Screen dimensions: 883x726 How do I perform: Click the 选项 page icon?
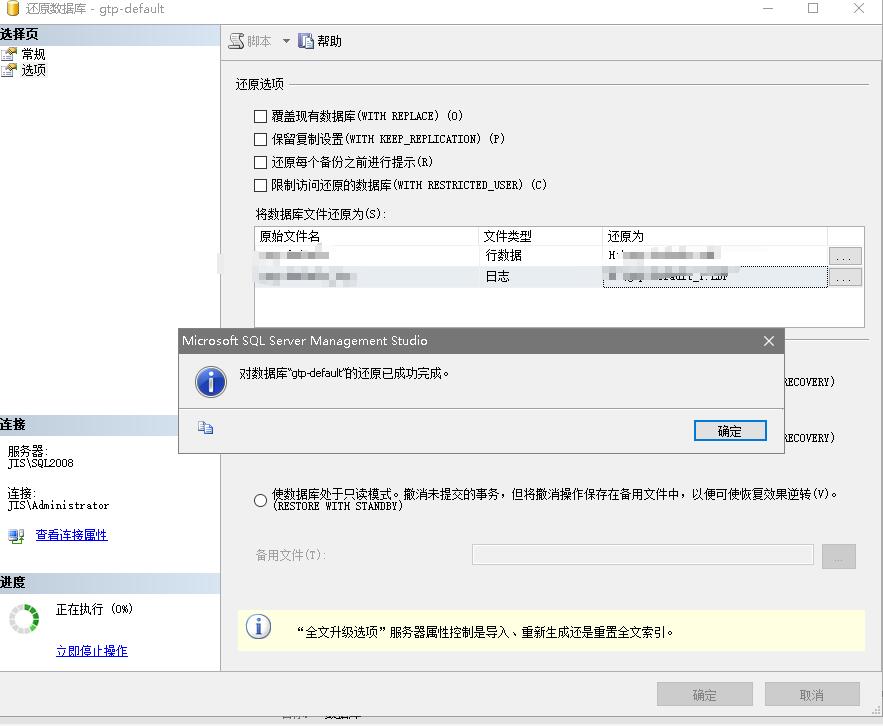click(x=9, y=70)
